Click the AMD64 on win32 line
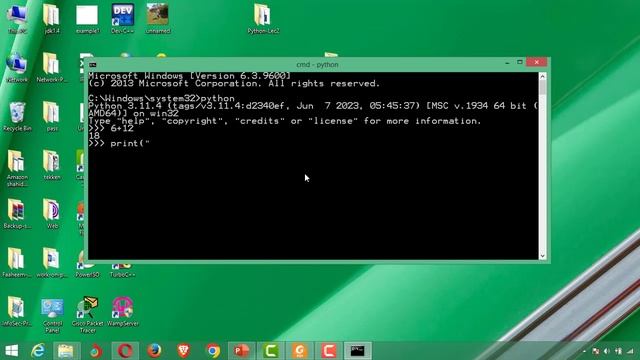 133,113
